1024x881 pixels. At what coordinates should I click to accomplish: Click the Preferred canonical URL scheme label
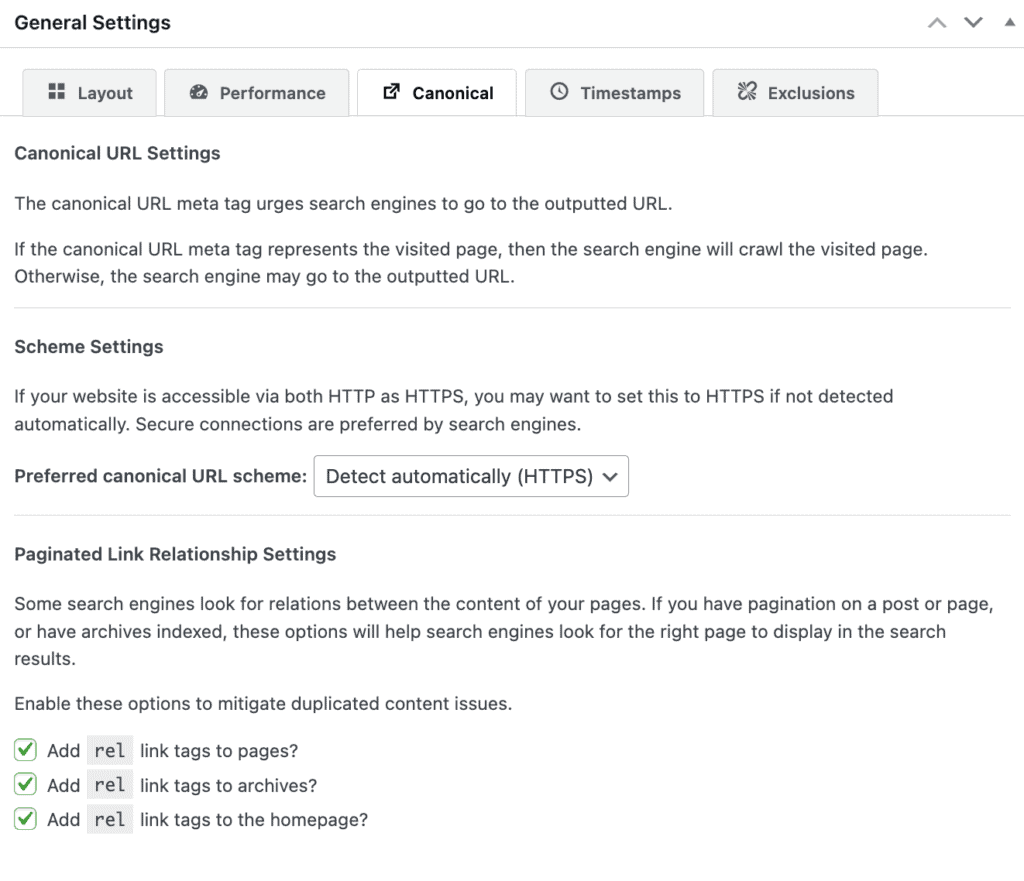[161, 476]
